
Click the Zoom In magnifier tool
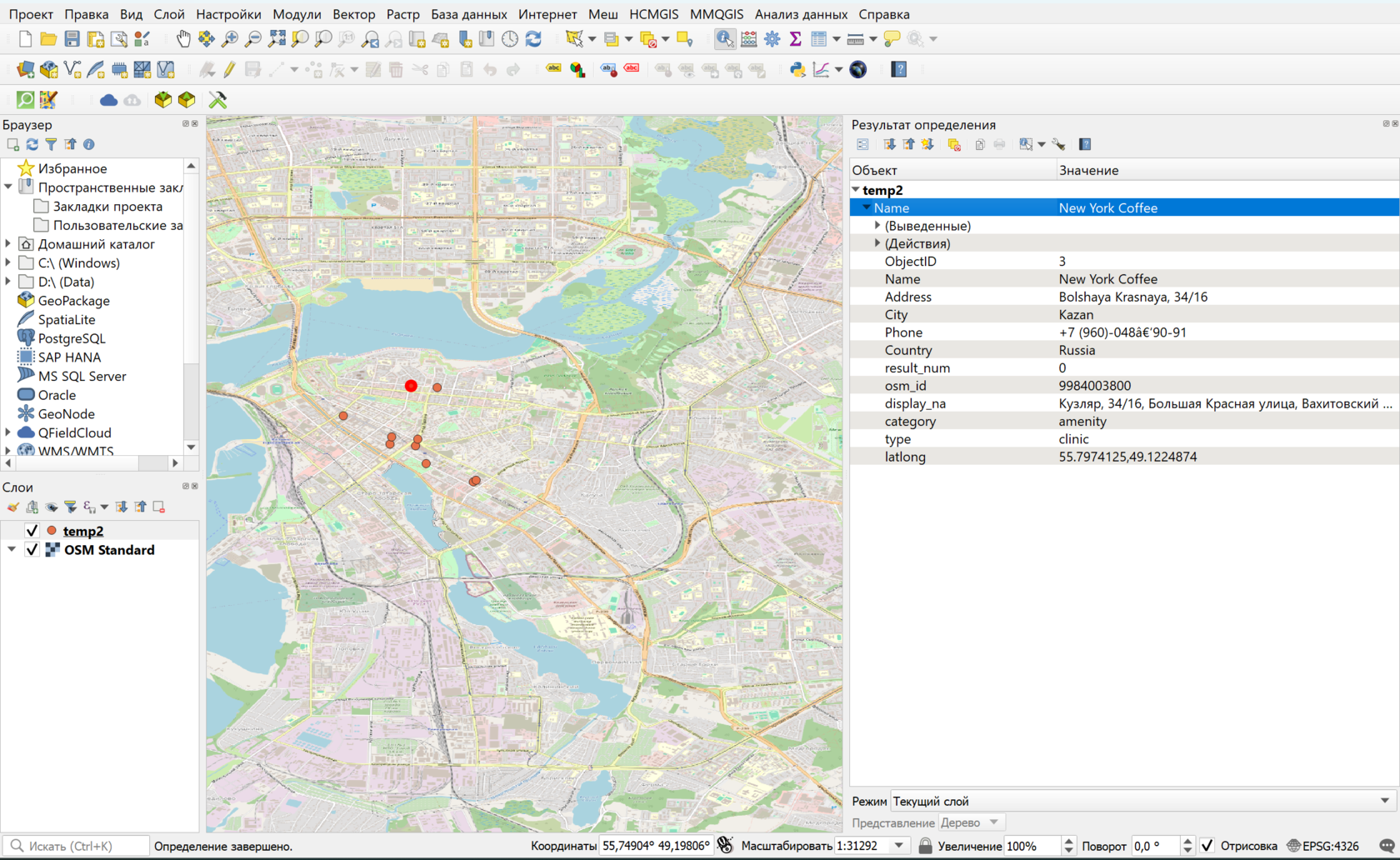(x=229, y=38)
